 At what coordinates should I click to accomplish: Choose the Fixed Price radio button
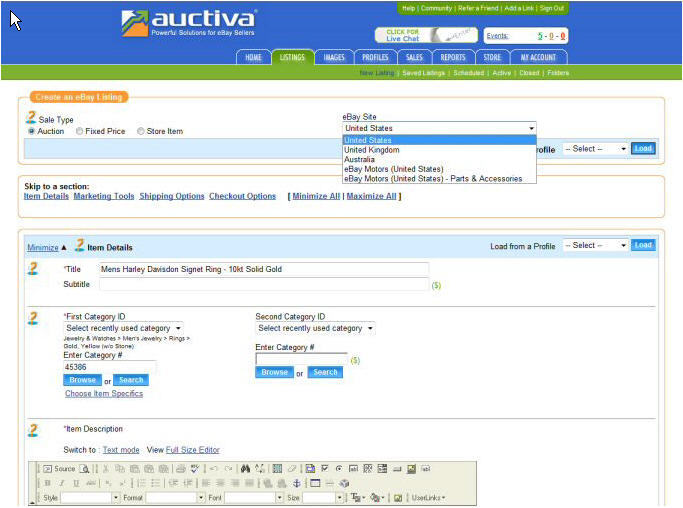click(80, 131)
